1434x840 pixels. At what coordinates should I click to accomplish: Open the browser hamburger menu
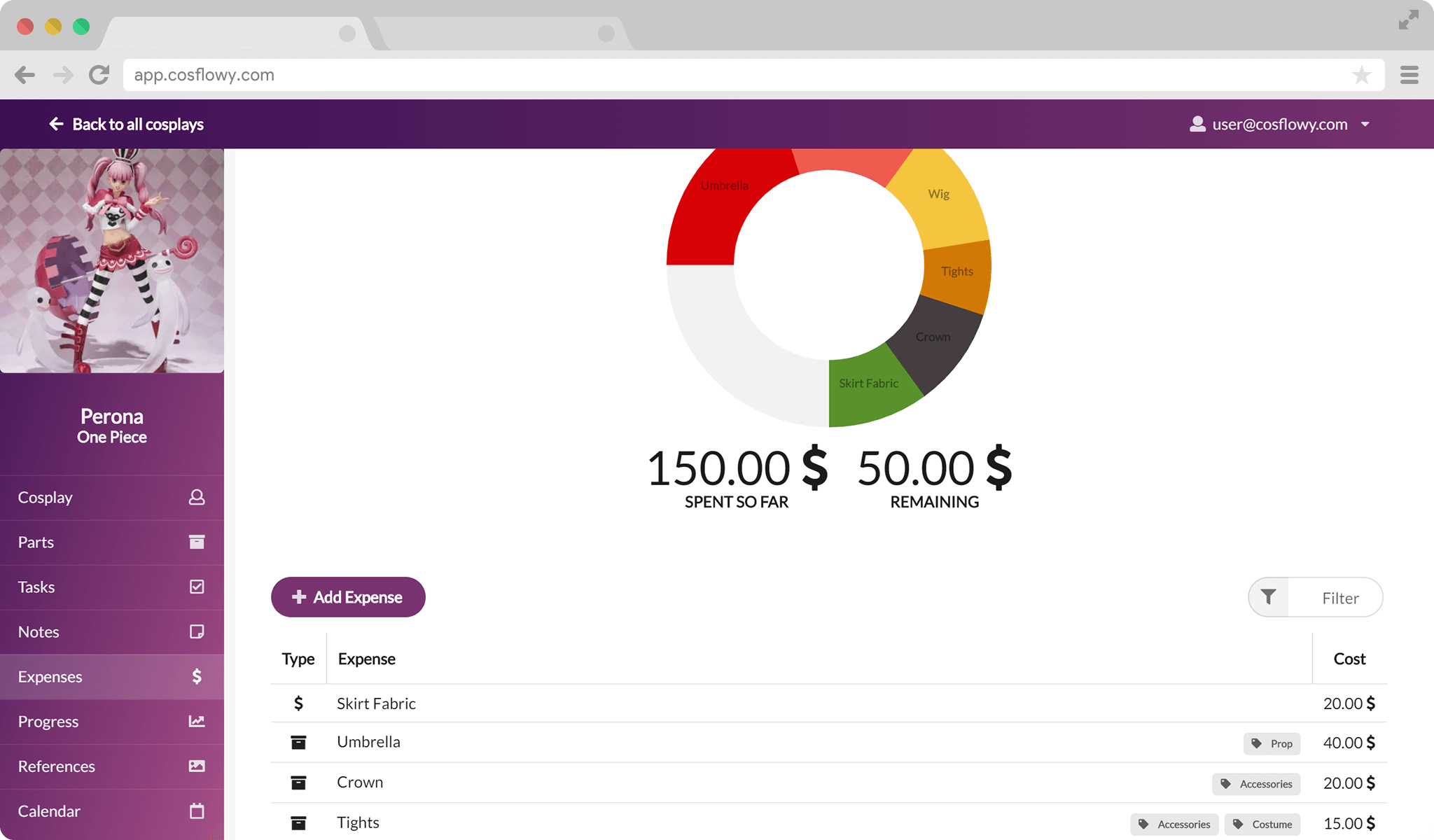(x=1409, y=75)
